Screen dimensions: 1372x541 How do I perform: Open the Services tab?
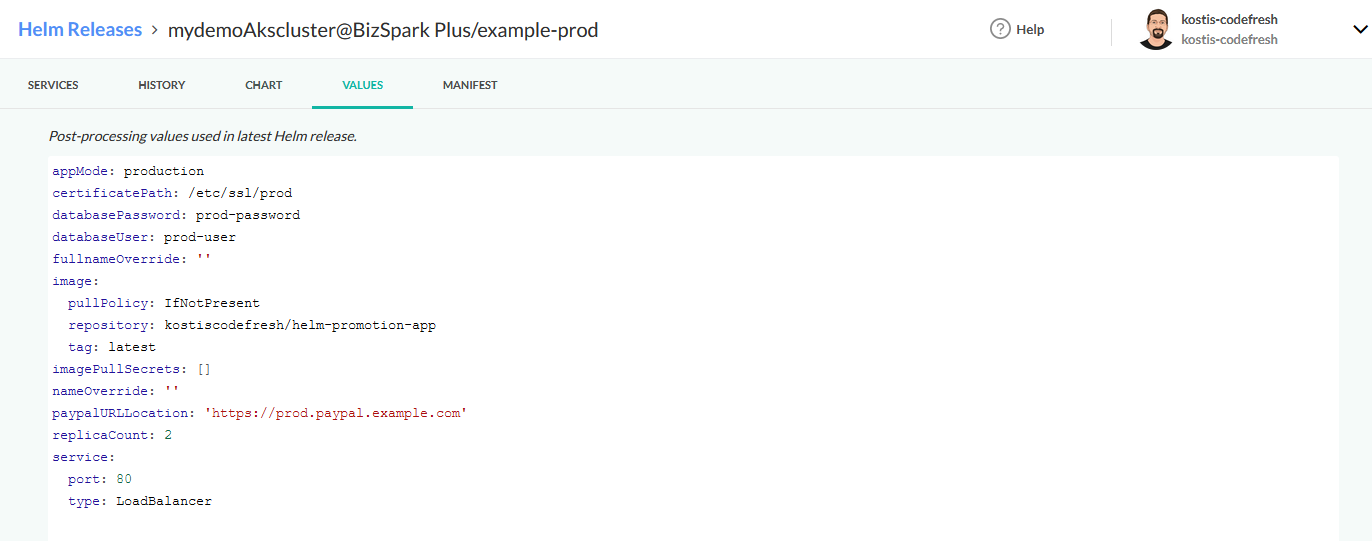coord(53,85)
